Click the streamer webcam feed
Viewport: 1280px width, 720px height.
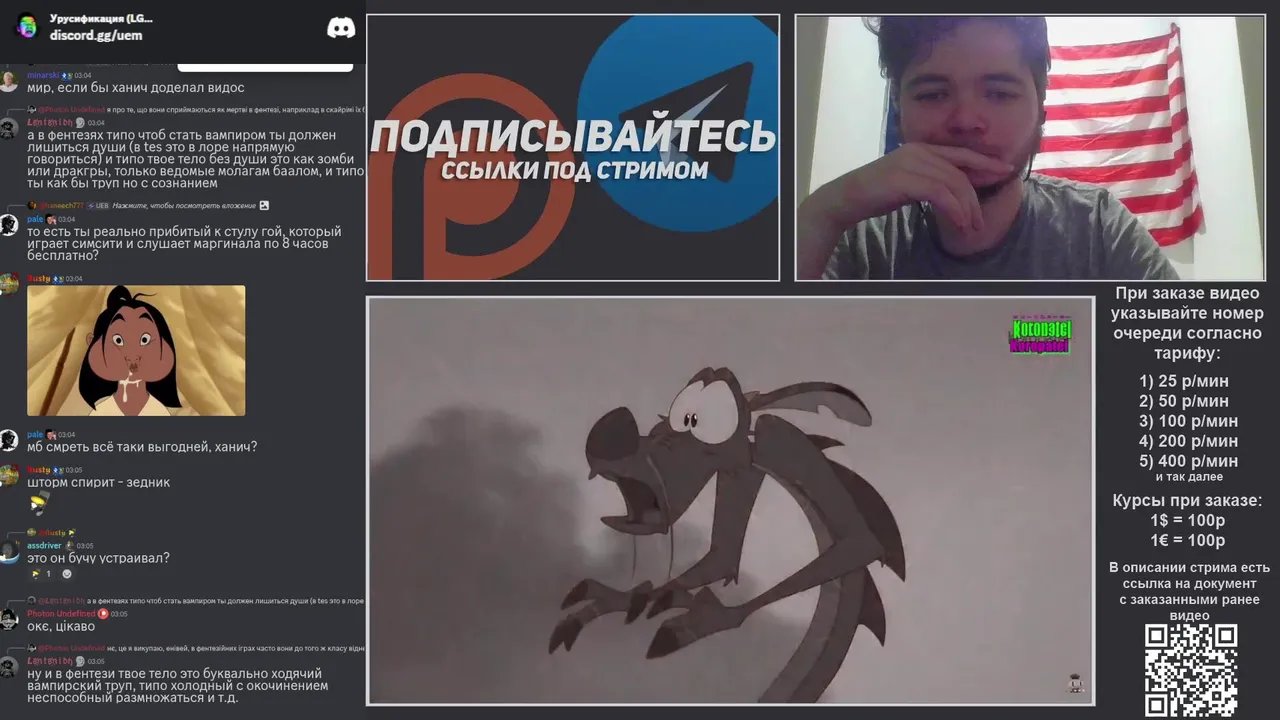[1030, 148]
